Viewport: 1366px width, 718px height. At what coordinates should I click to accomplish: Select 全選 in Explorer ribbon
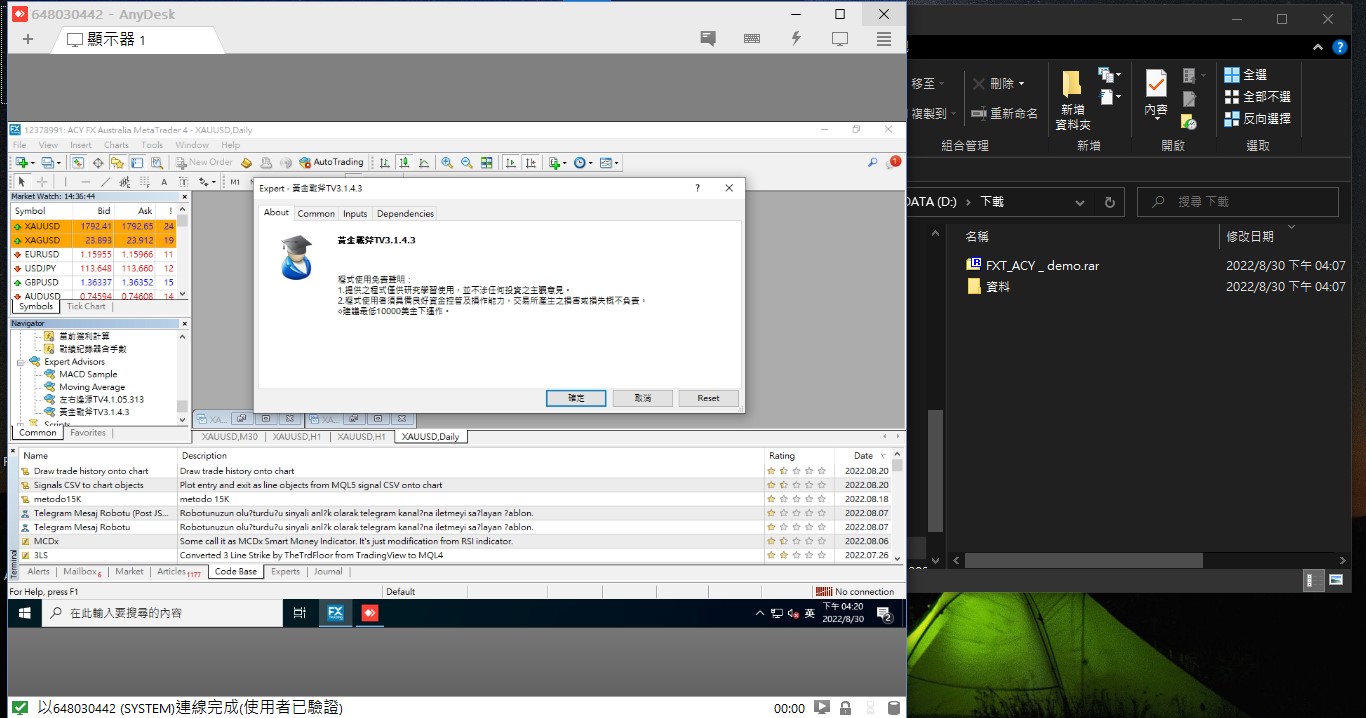point(1245,75)
